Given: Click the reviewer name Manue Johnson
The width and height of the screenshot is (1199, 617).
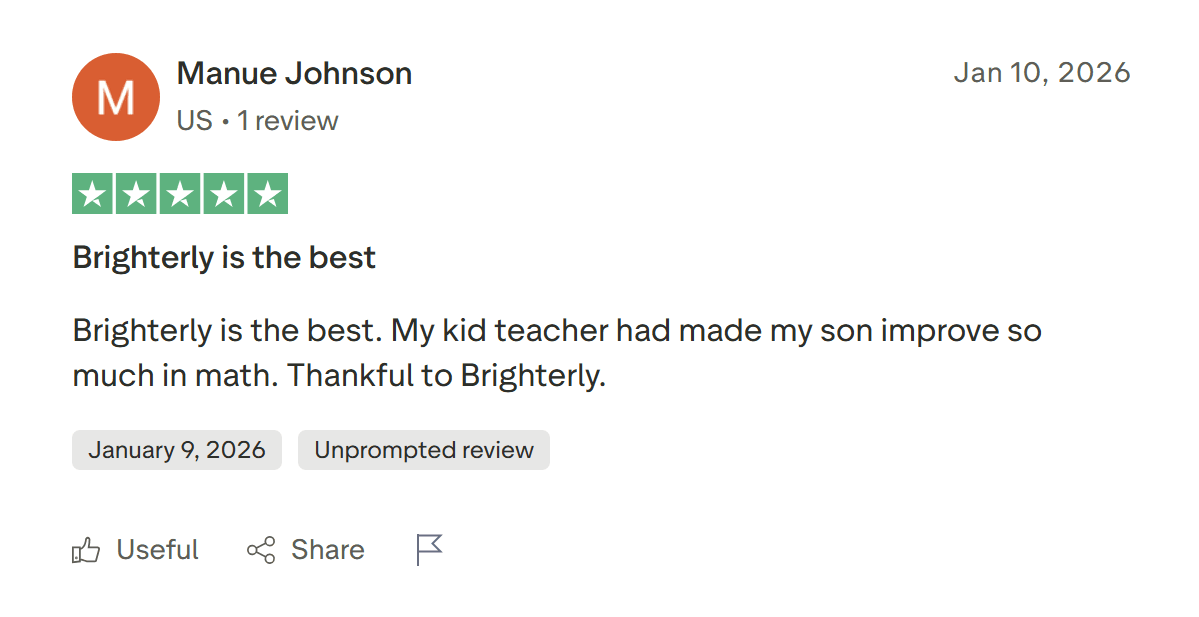Looking at the screenshot, I should tap(294, 73).
